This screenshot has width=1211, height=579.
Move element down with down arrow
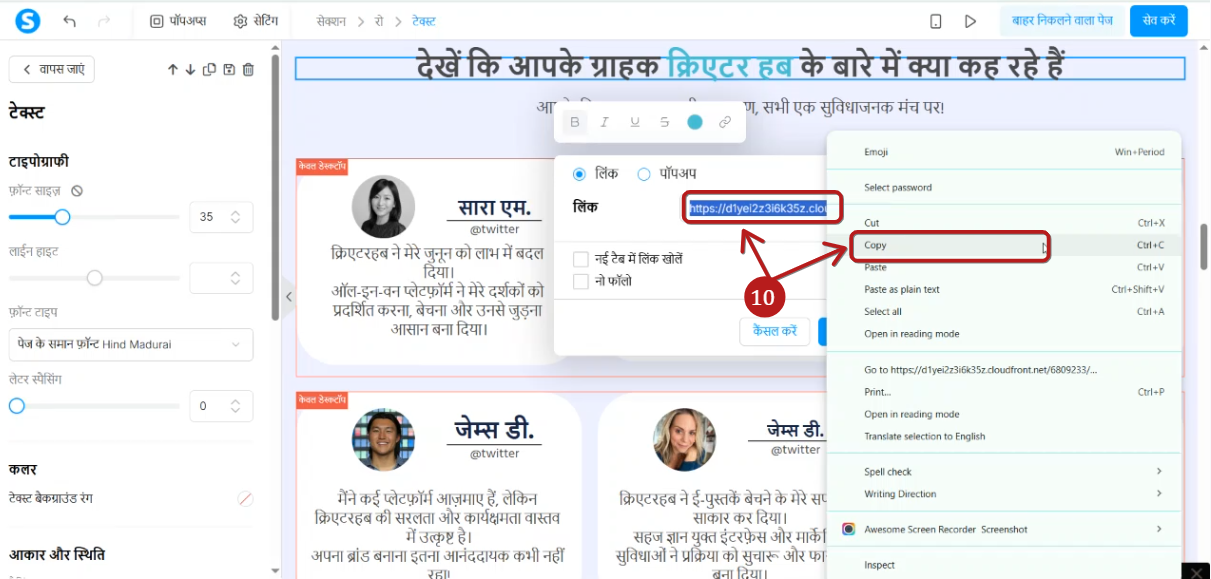click(x=190, y=69)
